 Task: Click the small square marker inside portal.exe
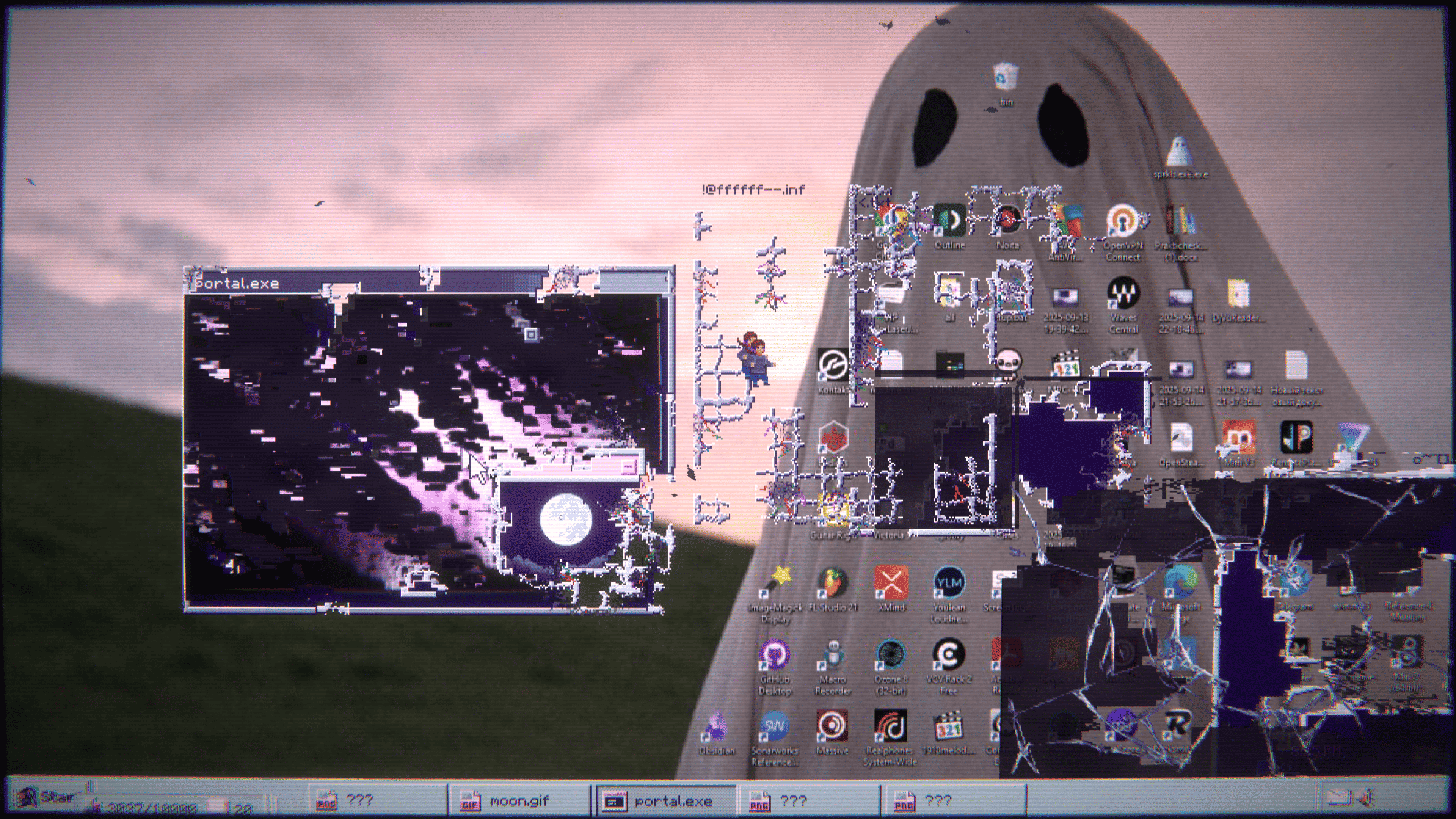(531, 335)
